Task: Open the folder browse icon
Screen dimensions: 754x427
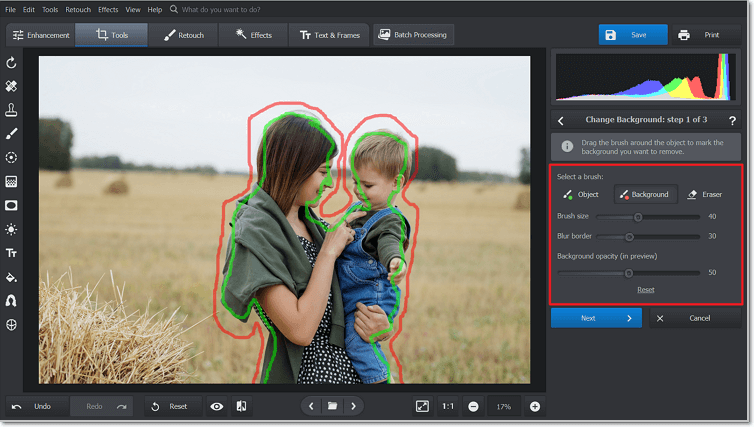Action: pos(332,406)
